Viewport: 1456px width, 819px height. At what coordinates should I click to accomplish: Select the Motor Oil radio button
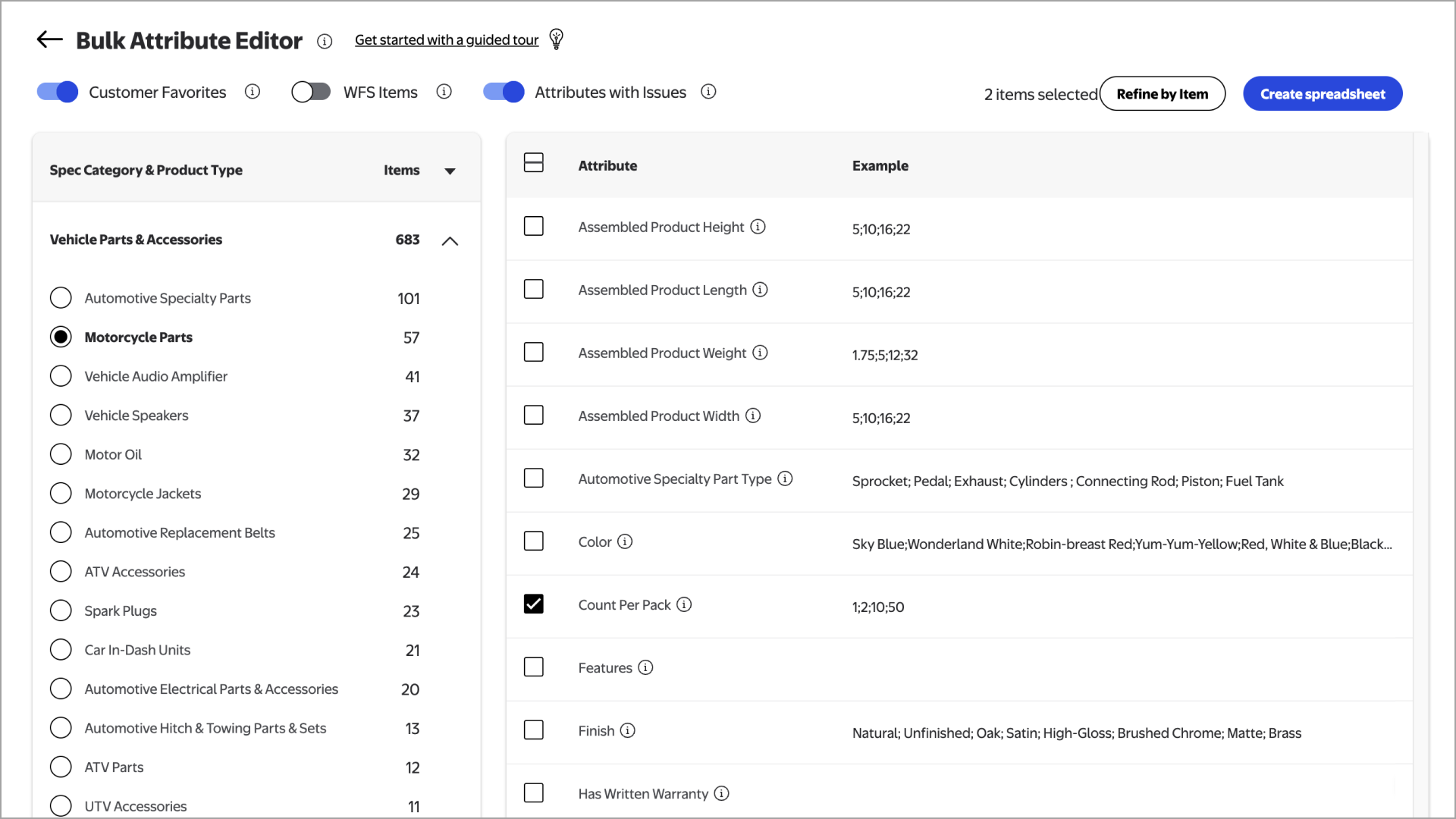click(x=61, y=453)
